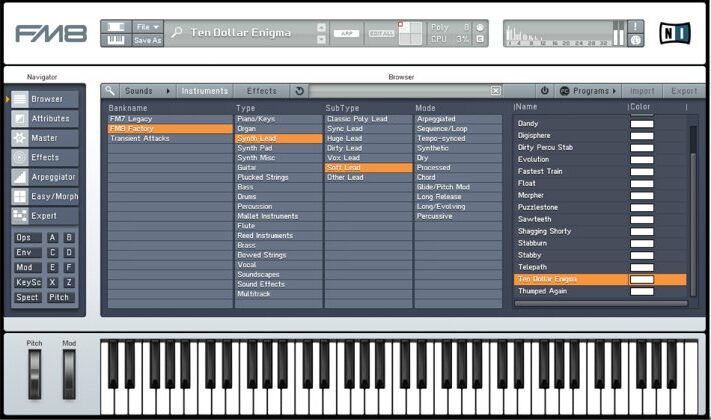Click the Import button
Image resolution: width=711 pixels, height=420 pixels.
pyautogui.click(x=642, y=91)
